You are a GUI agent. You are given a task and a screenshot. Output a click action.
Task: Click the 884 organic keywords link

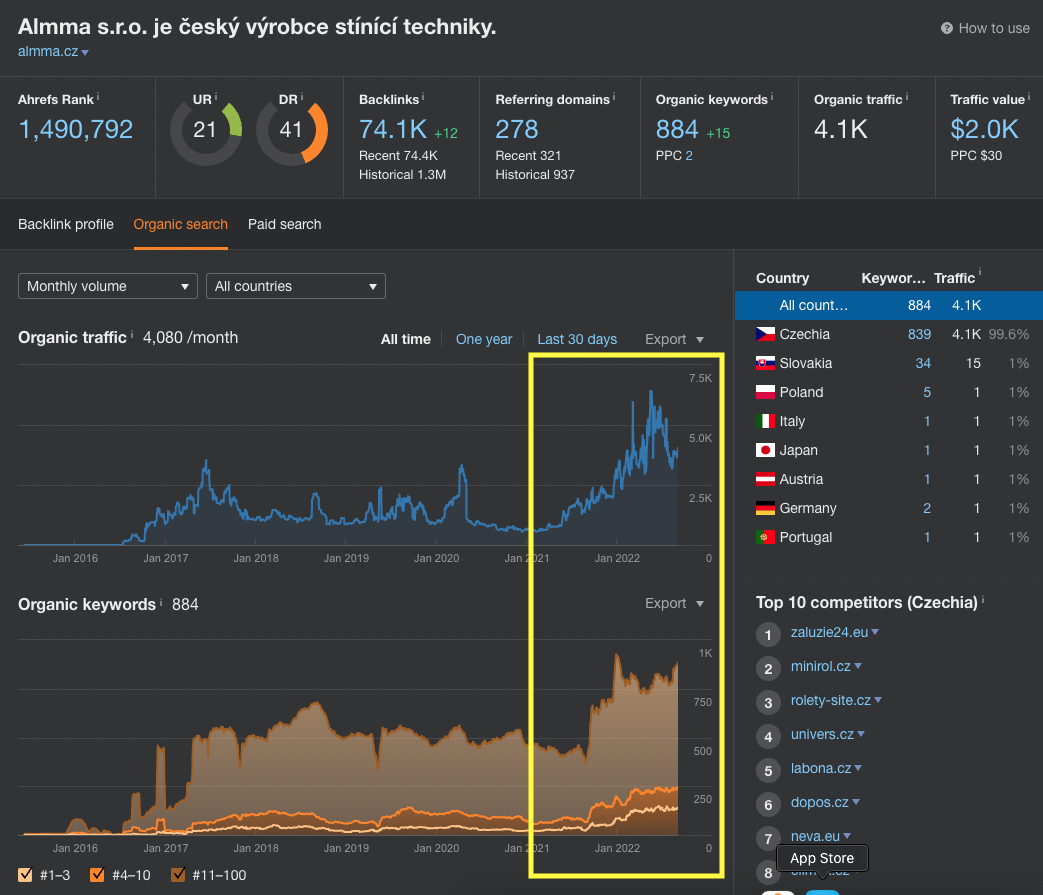(677, 129)
